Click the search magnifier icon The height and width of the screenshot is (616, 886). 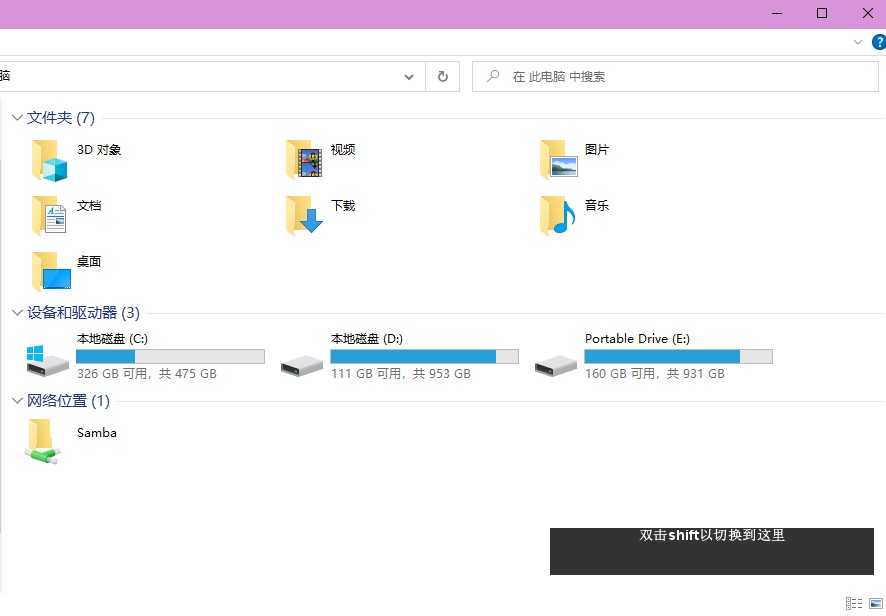point(493,76)
